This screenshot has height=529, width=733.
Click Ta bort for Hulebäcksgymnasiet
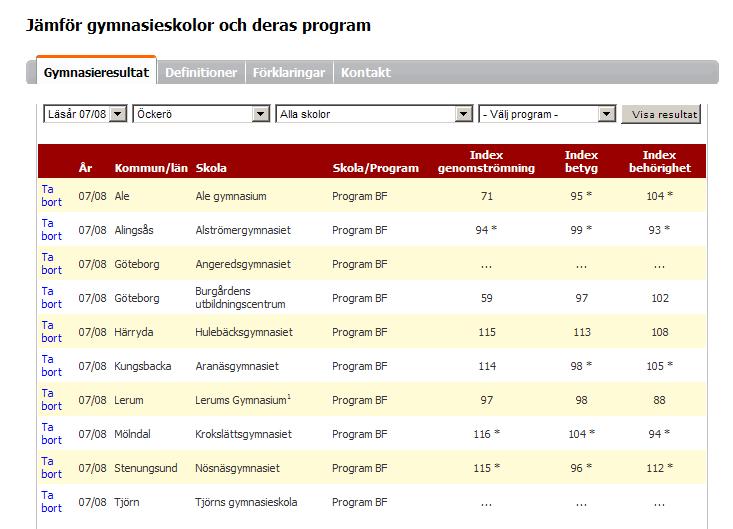coord(51,332)
